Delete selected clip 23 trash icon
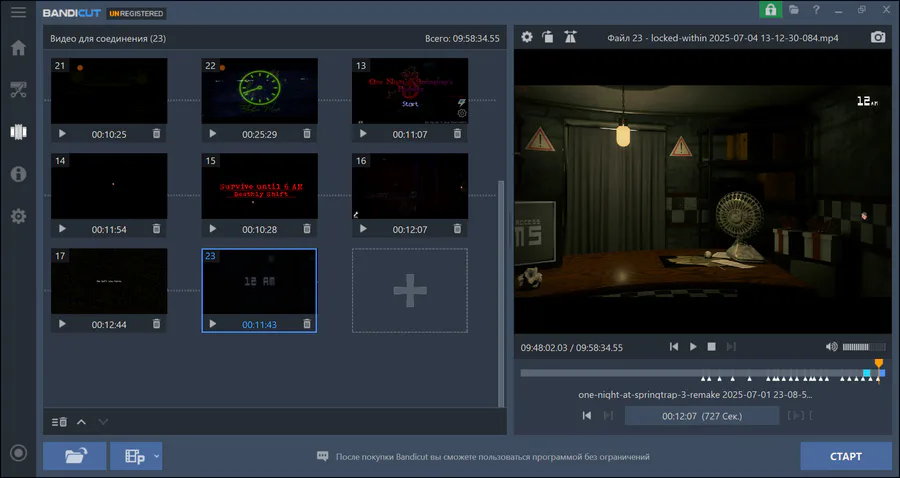The height and width of the screenshot is (478, 900). pos(307,324)
